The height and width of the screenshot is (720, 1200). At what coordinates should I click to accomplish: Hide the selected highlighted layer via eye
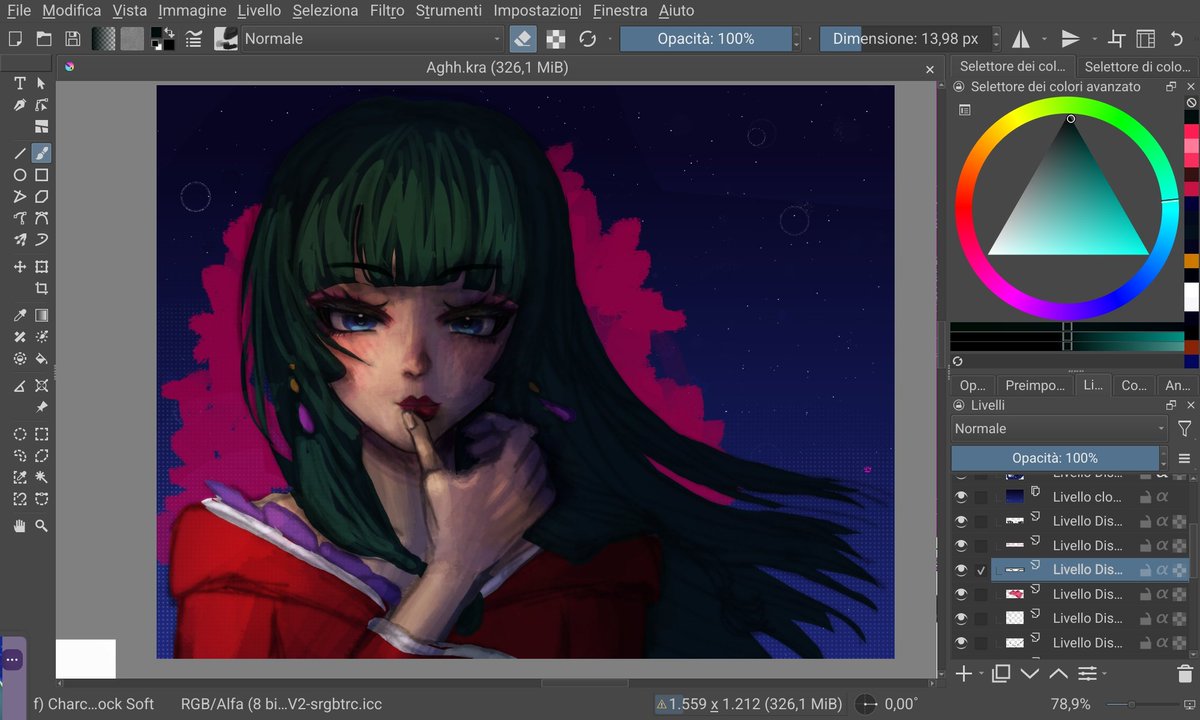point(961,570)
